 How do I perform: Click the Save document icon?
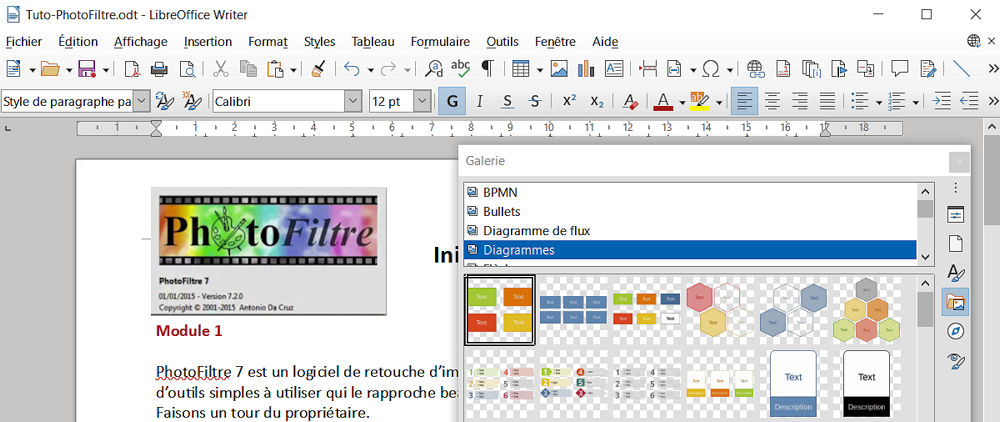pyautogui.click(x=87, y=68)
